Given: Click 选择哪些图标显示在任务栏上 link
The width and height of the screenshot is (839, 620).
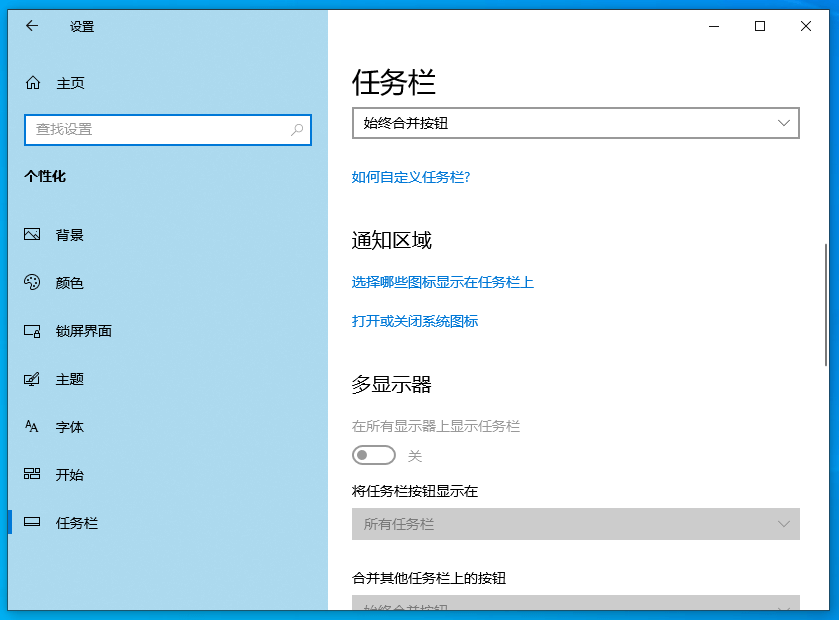Looking at the screenshot, I should click(x=442, y=282).
